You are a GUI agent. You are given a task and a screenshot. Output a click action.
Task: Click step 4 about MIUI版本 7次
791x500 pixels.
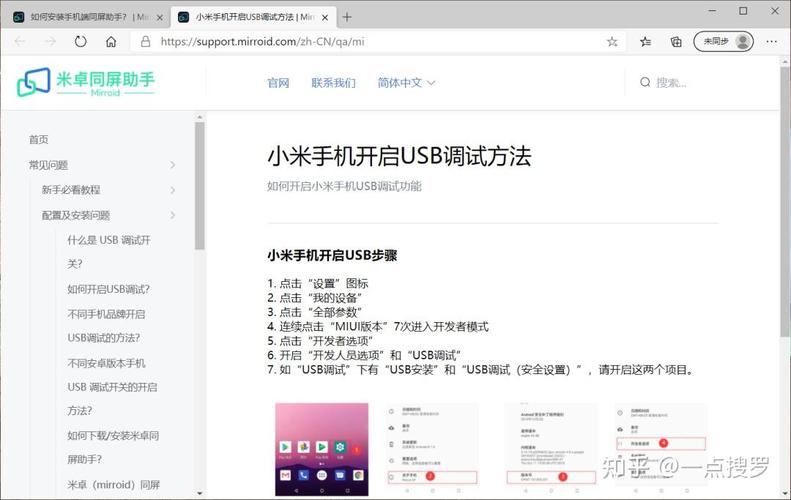point(378,326)
